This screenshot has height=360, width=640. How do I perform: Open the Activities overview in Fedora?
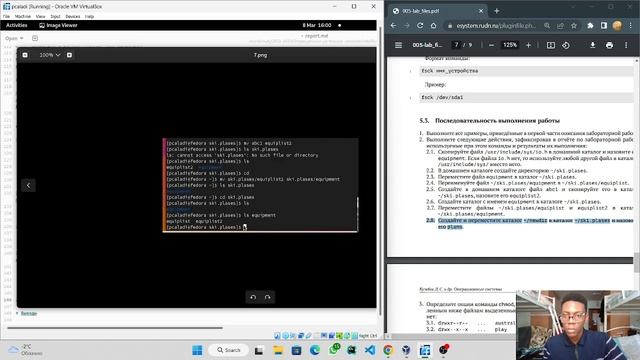tap(17, 25)
